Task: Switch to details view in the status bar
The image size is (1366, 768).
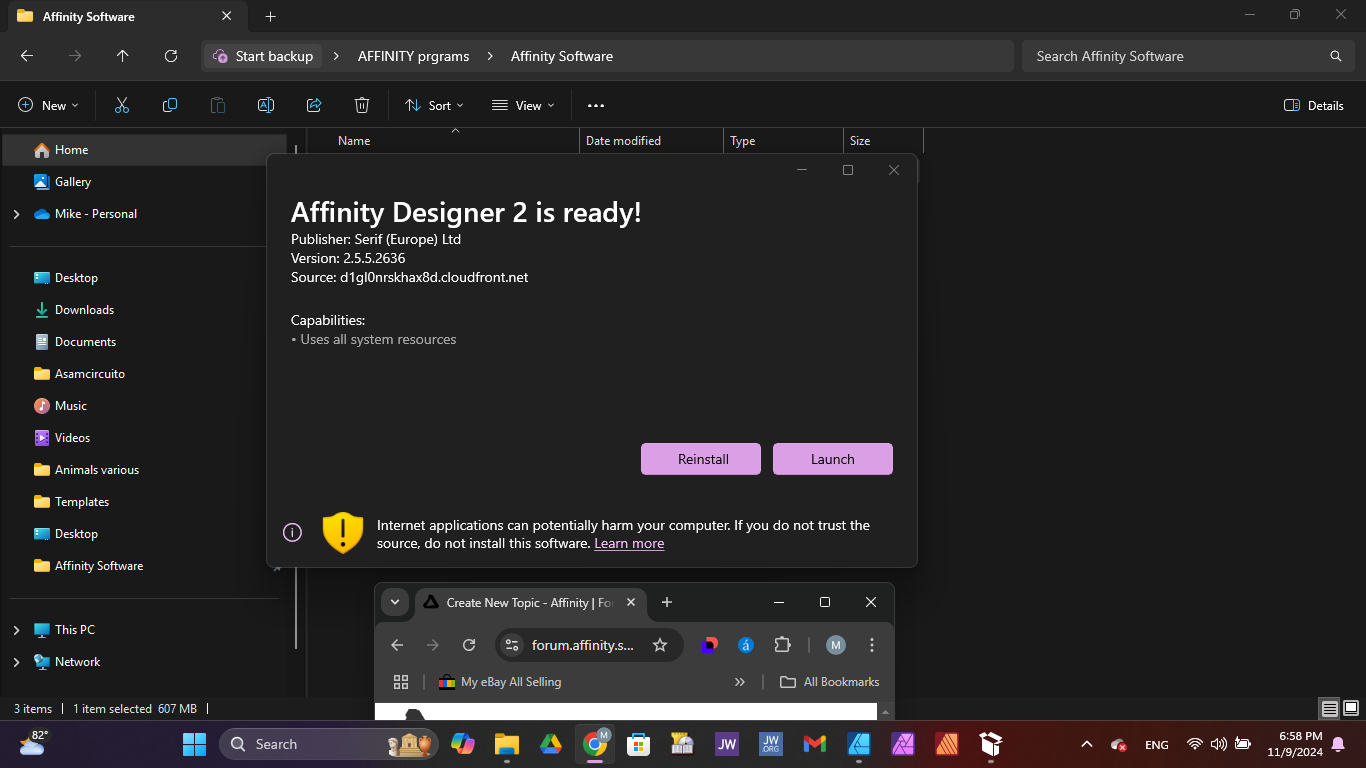Action: (x=1329, y=708)
